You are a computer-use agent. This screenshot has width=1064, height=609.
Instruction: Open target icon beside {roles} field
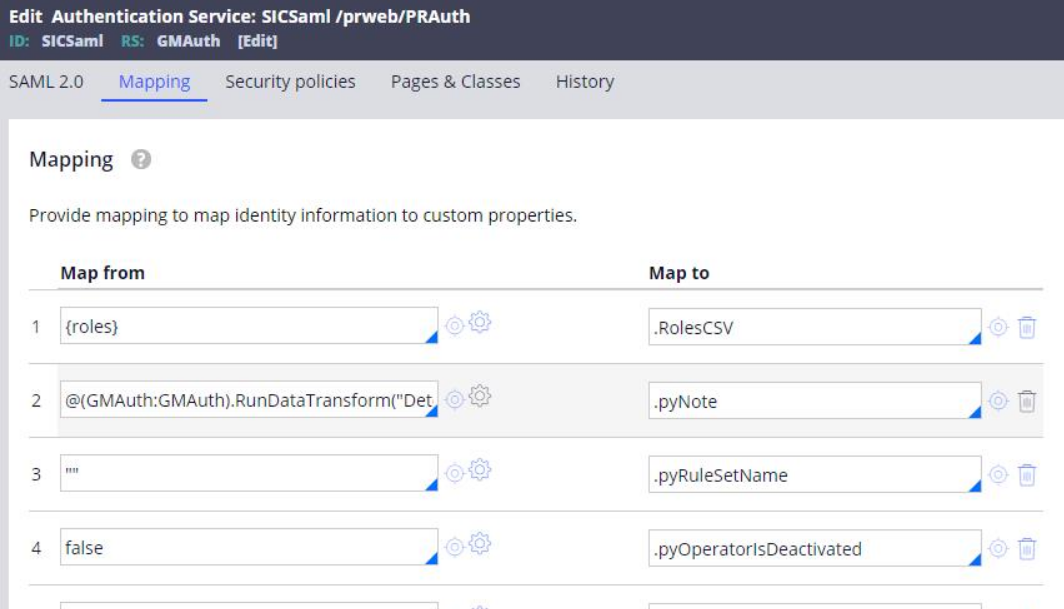pos(455,326)
